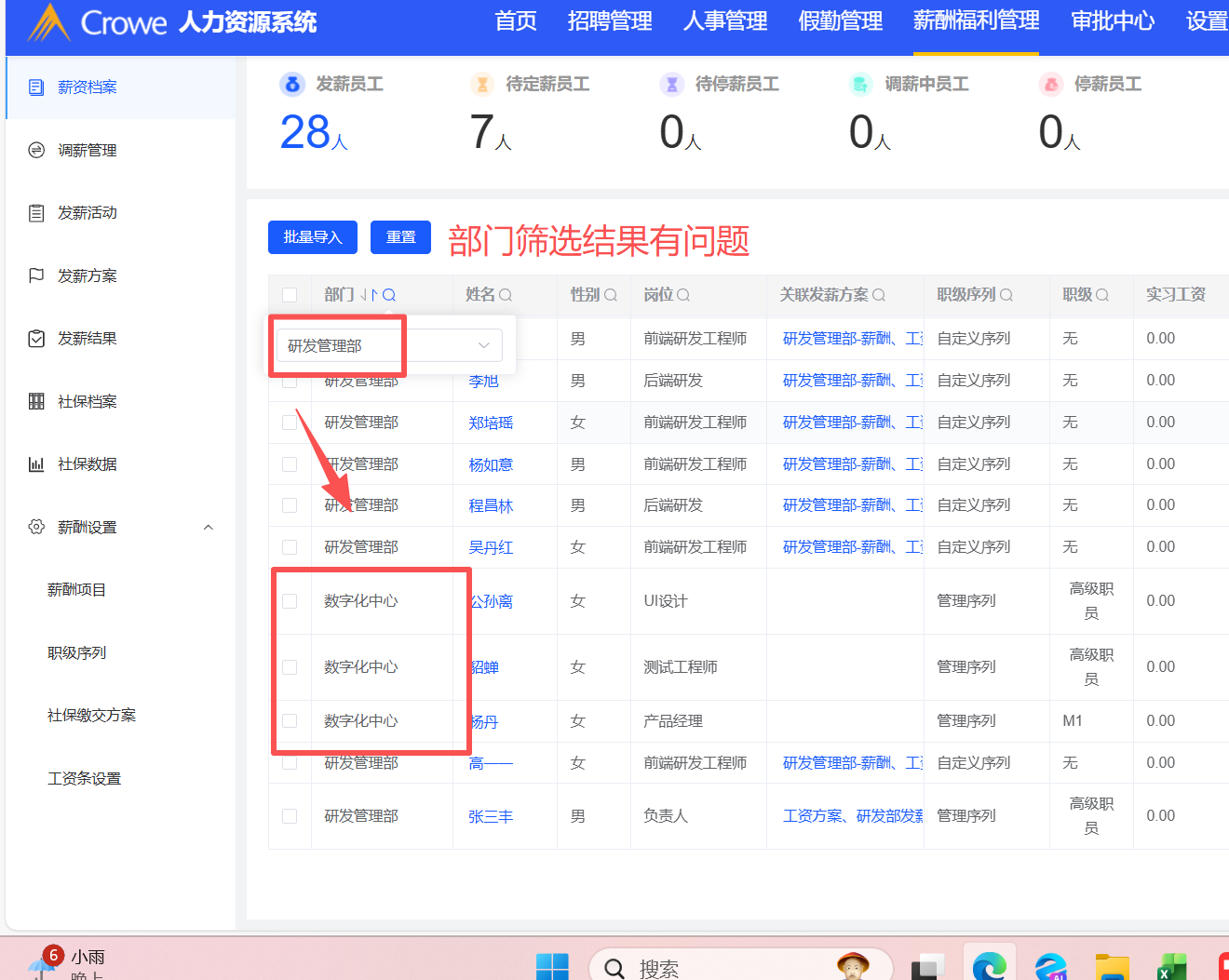Click the search icon beside 部门 header

coord(389,295)
